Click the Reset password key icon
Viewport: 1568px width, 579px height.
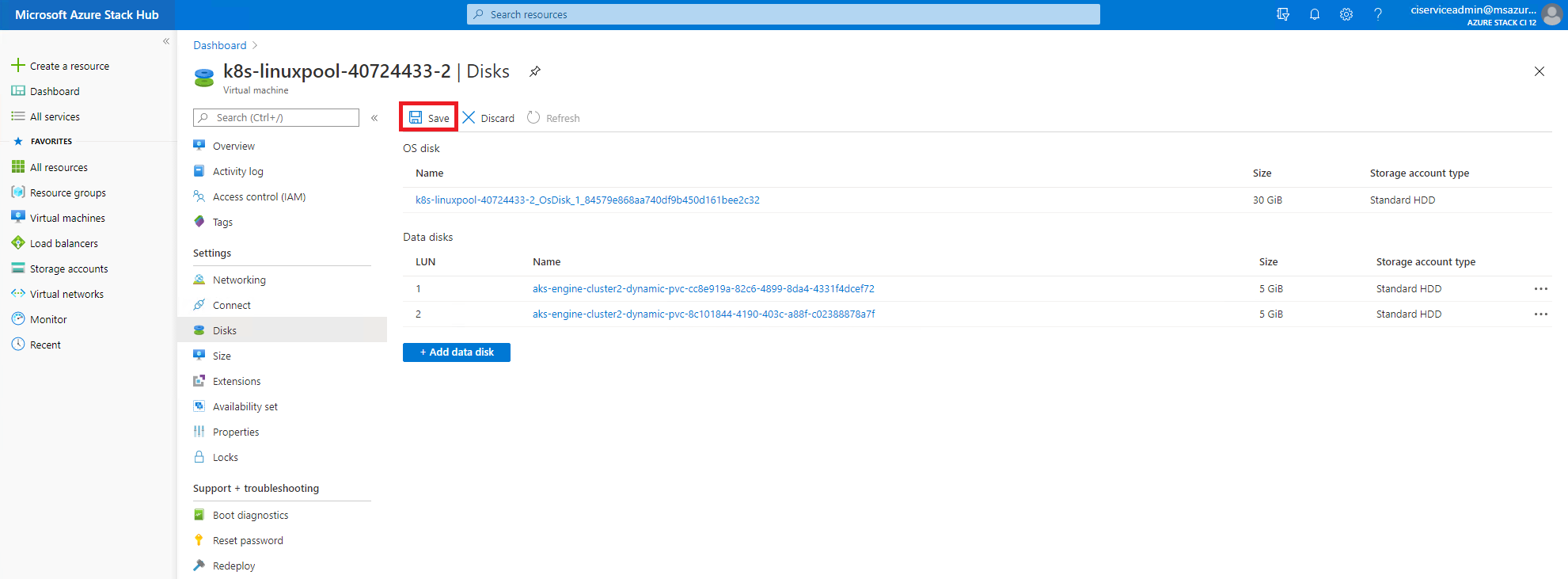pyautogui.click(x=199, y=539)
